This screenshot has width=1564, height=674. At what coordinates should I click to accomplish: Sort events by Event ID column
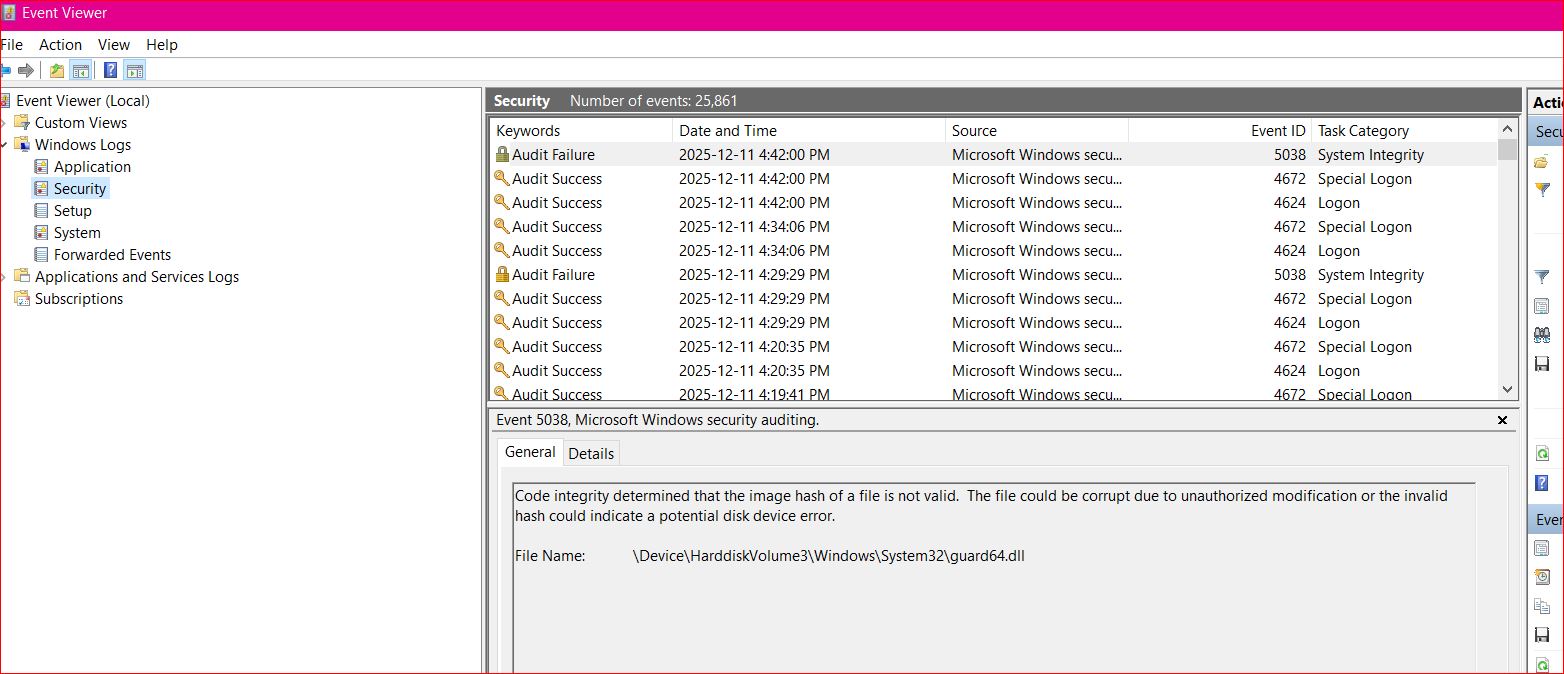pyautogui.click(x=1277, y=131)
